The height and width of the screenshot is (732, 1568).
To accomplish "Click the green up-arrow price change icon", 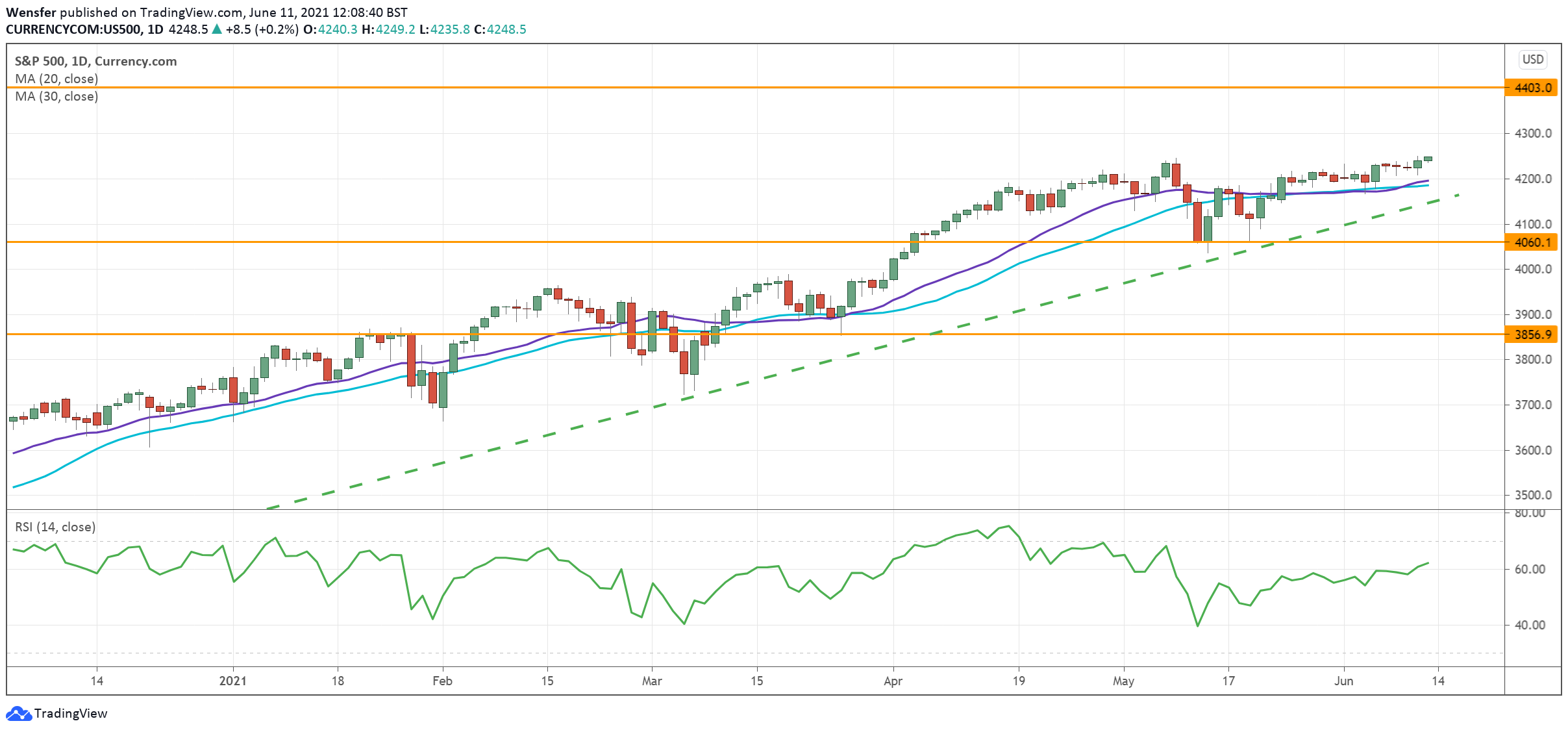I will [x=217, y=30].
